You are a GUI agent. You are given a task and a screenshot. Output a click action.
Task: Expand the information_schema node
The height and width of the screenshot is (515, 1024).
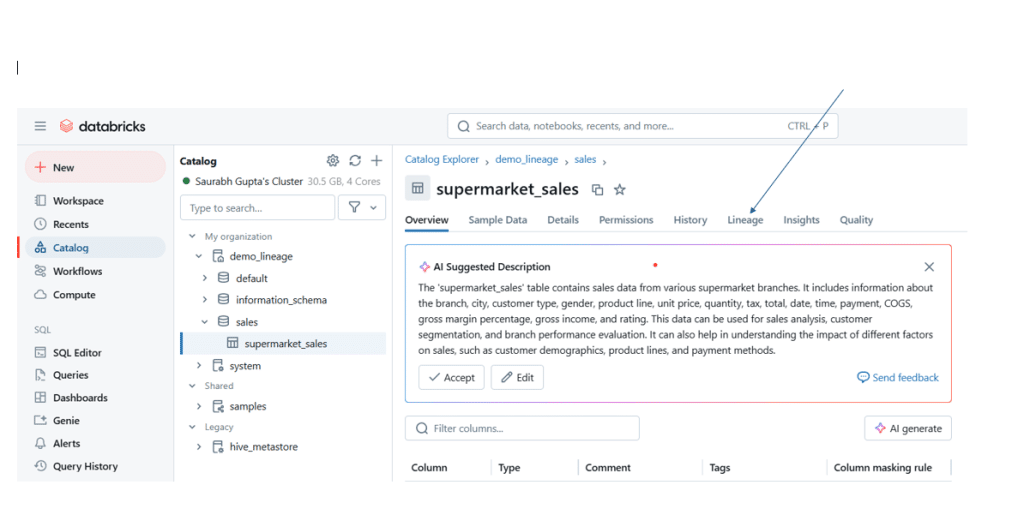point(205,300)
